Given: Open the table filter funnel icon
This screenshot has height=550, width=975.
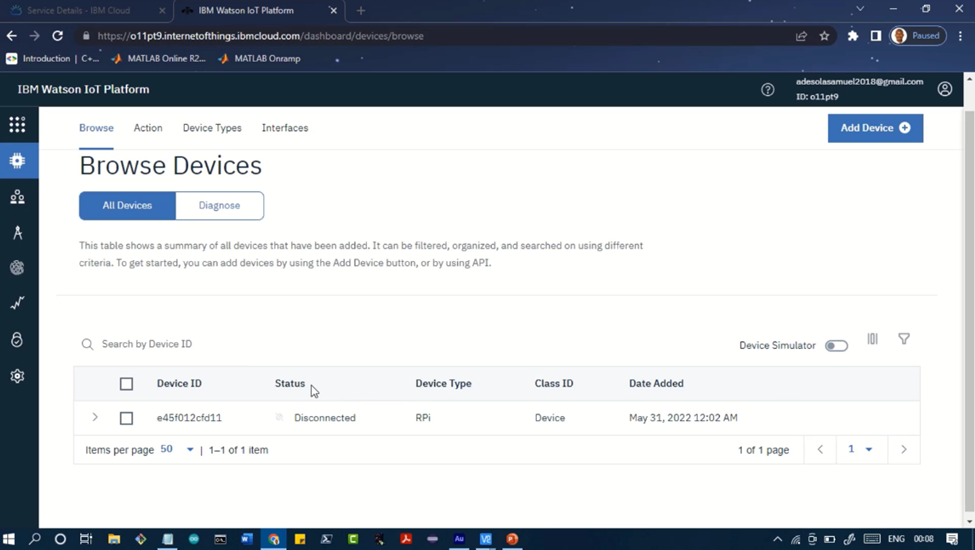Looking at the screenshot, I should [904, 339].
